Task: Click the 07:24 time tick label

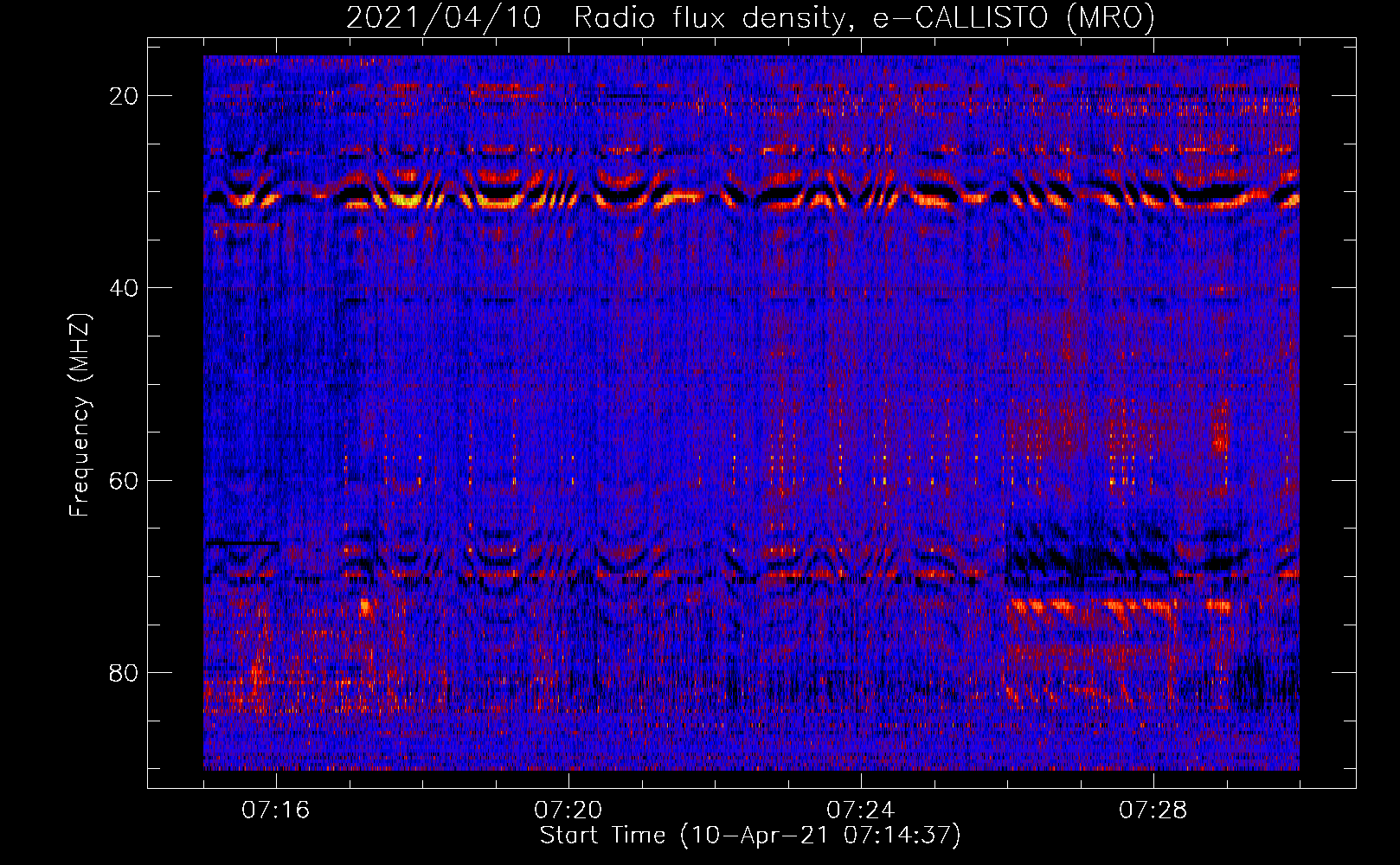Action: [x=861, y=811]
